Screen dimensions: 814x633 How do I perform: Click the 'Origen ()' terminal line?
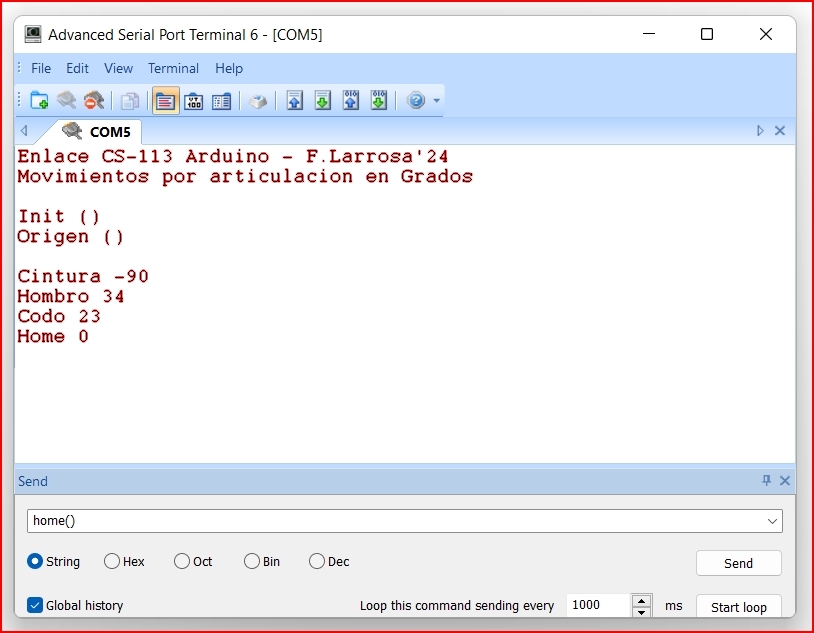tap(71, 236)
